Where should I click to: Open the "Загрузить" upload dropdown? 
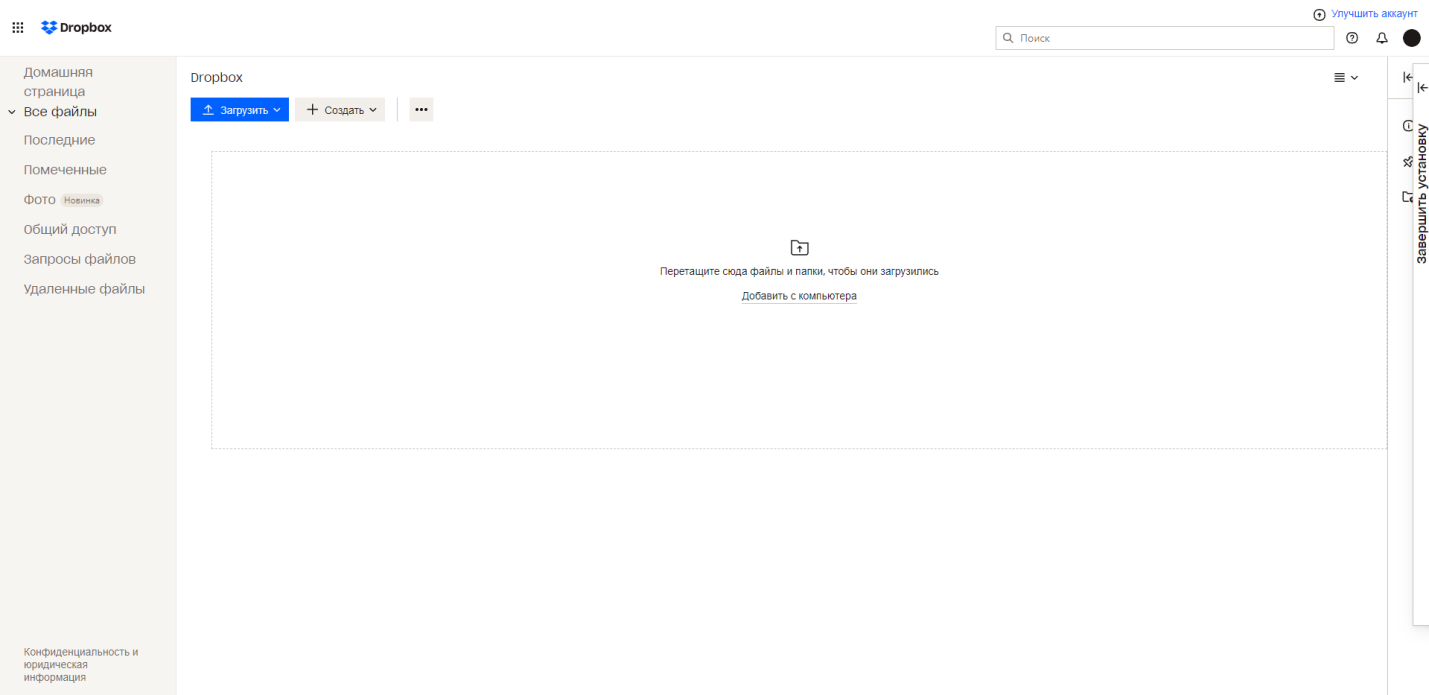point(240,110)
